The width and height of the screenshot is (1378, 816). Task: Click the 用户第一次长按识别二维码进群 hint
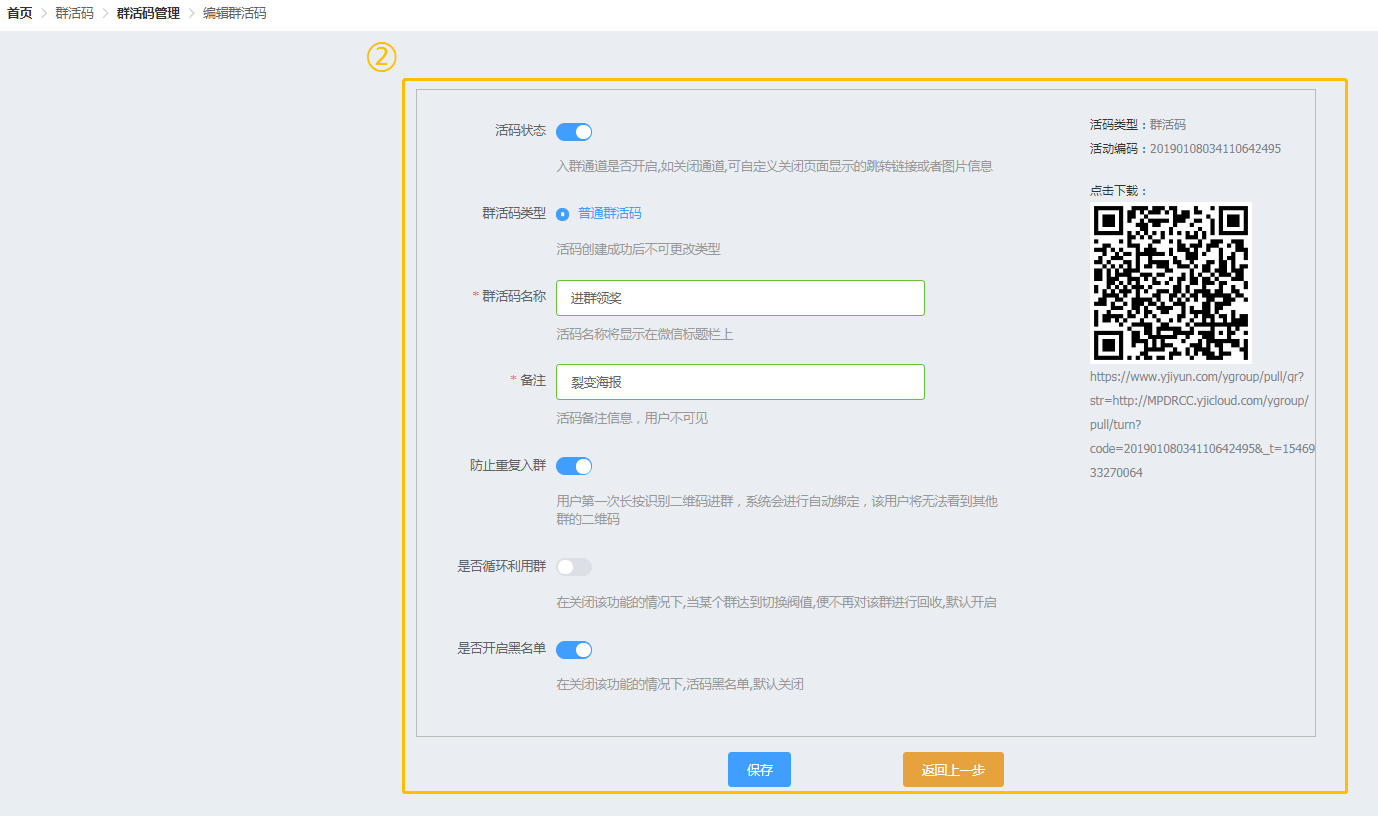point(777,510)
